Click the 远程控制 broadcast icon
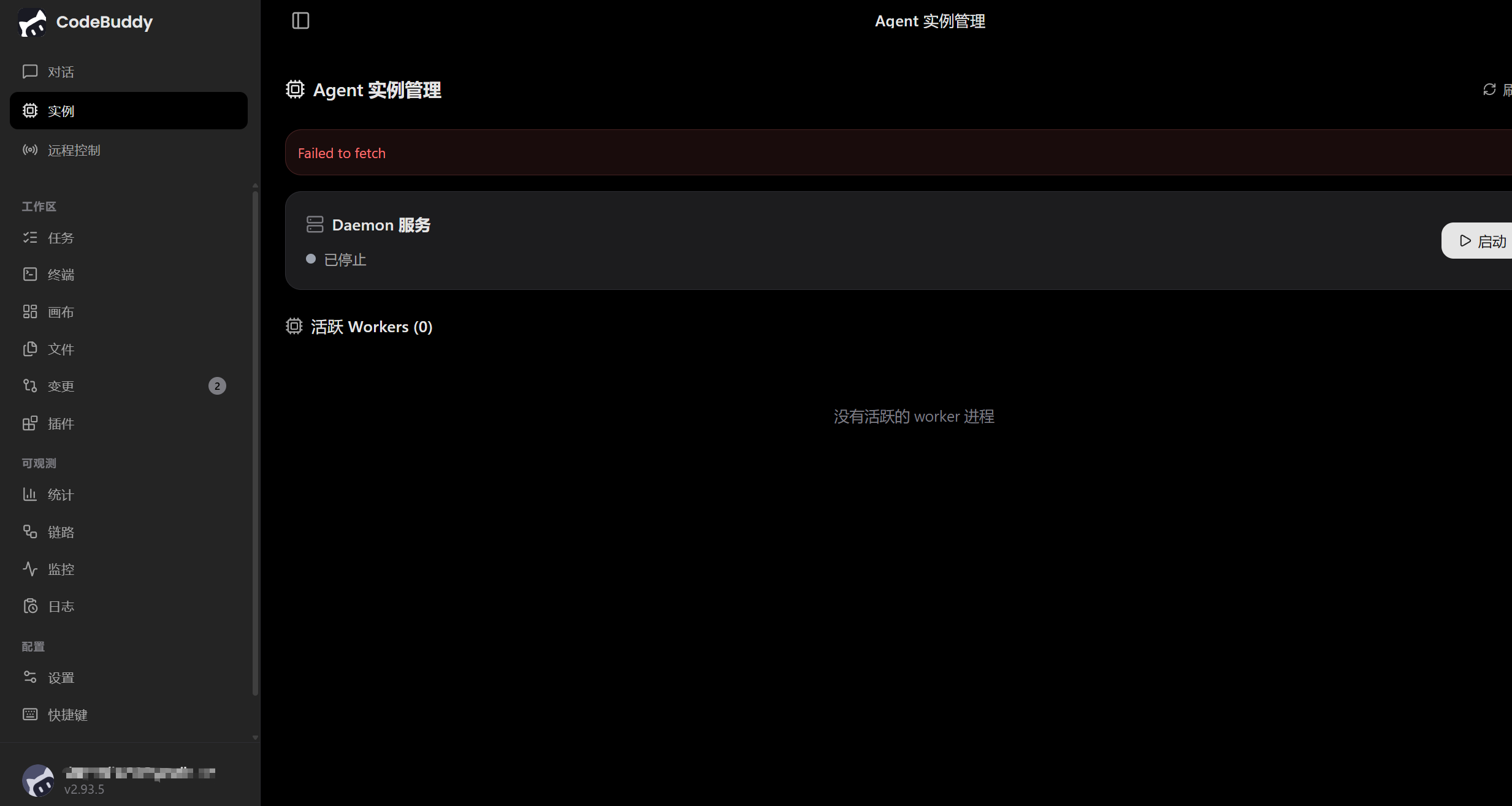 point(30,150)
